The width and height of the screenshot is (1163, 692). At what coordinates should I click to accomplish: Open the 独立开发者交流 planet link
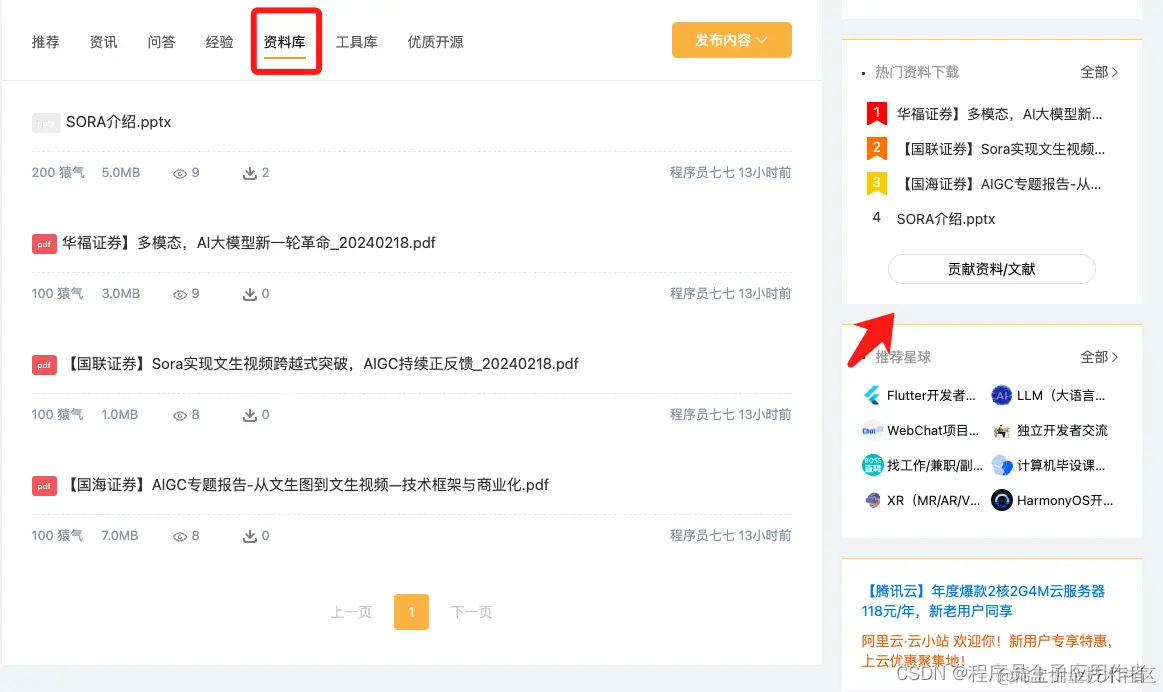tap(1062, 431)
